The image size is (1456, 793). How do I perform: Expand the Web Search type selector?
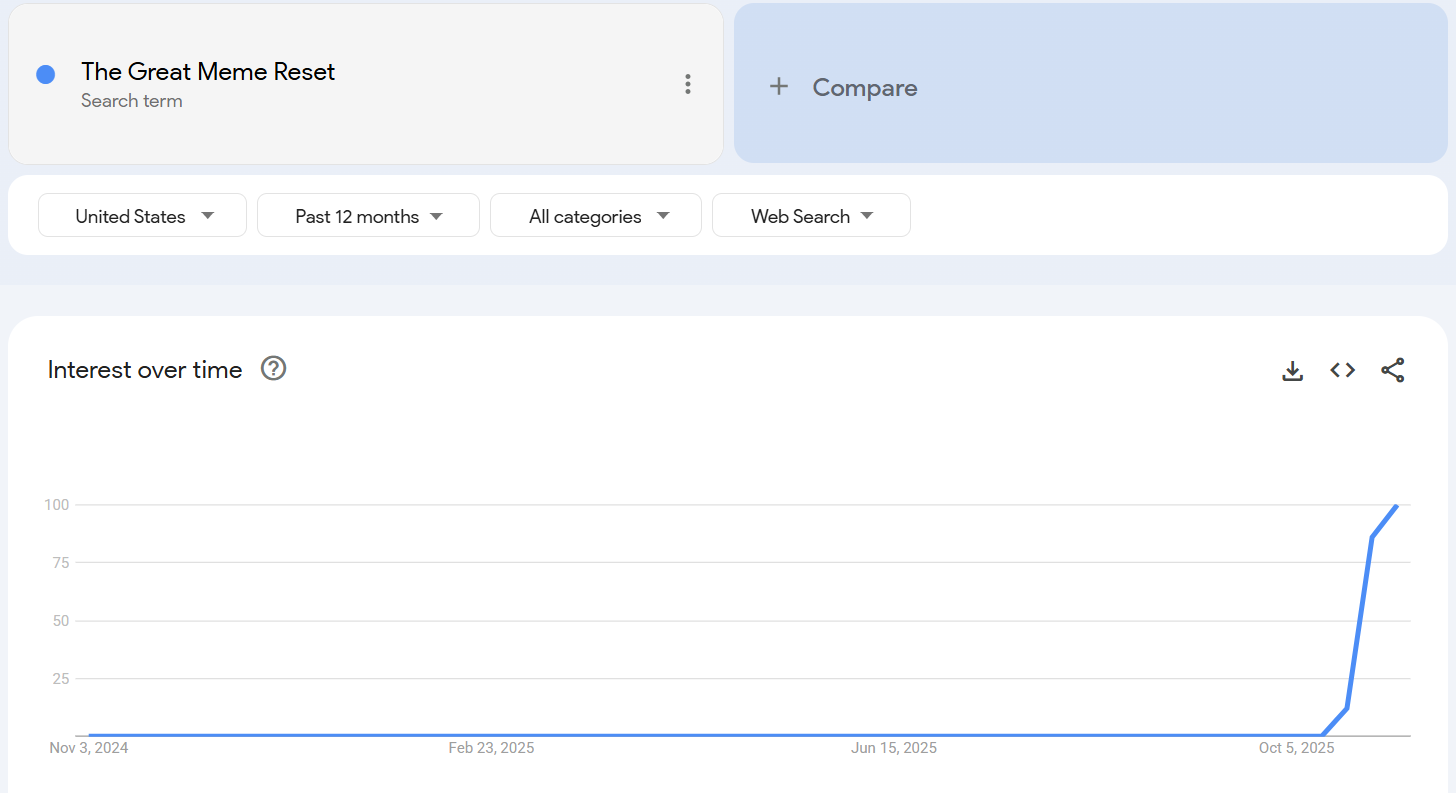(811, 215)
